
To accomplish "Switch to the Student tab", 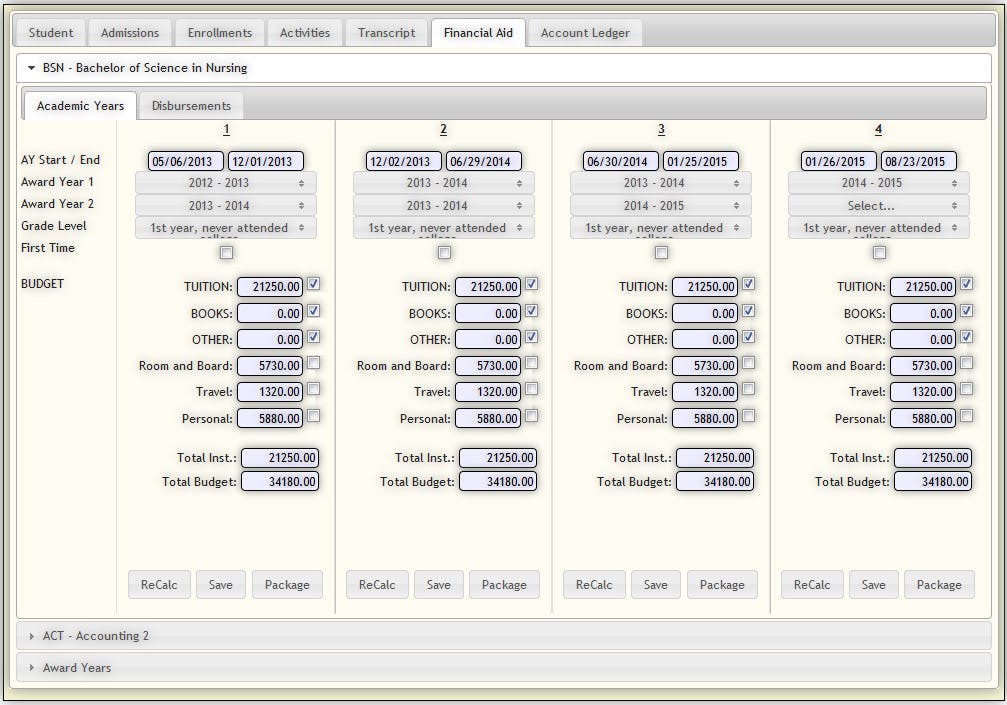I will 51,33.
